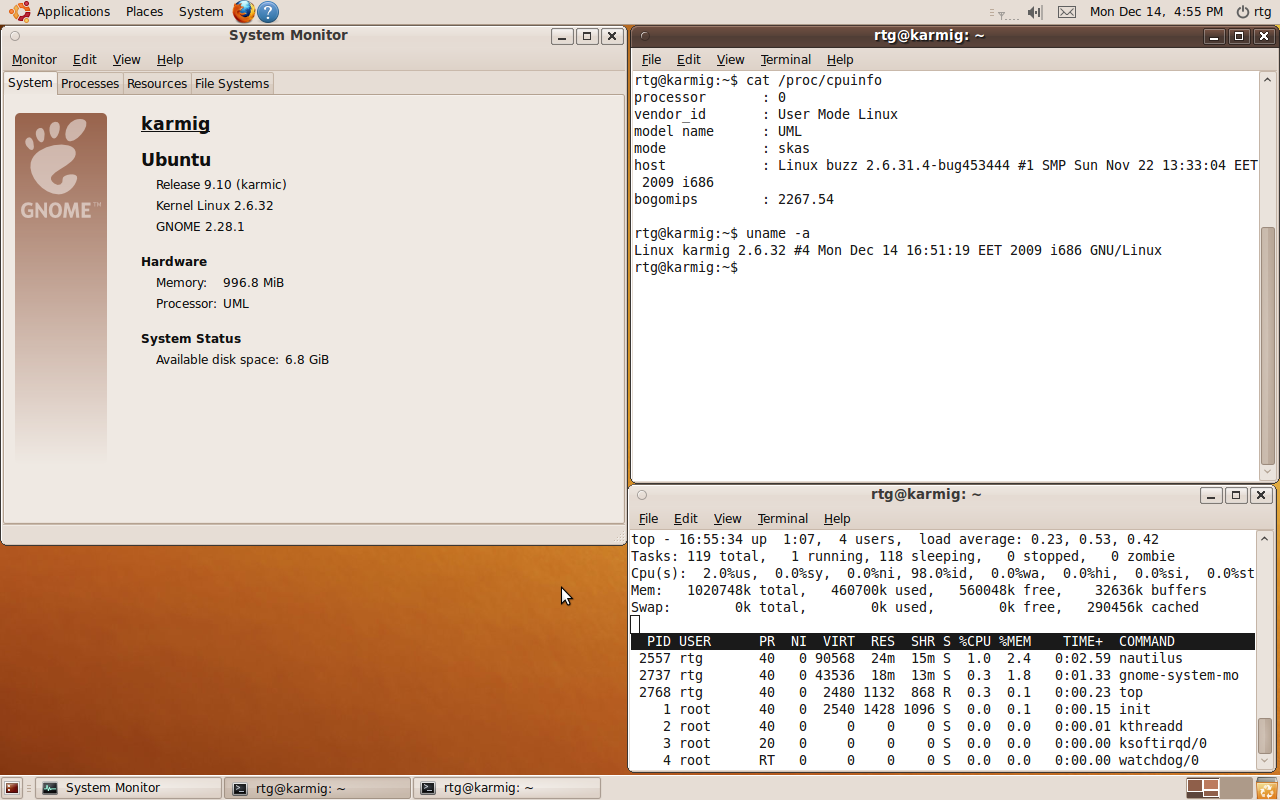Open View menu in cpuinfo terminal
Viewport: 1280px width, 800px height.
[x=731, y=60]
